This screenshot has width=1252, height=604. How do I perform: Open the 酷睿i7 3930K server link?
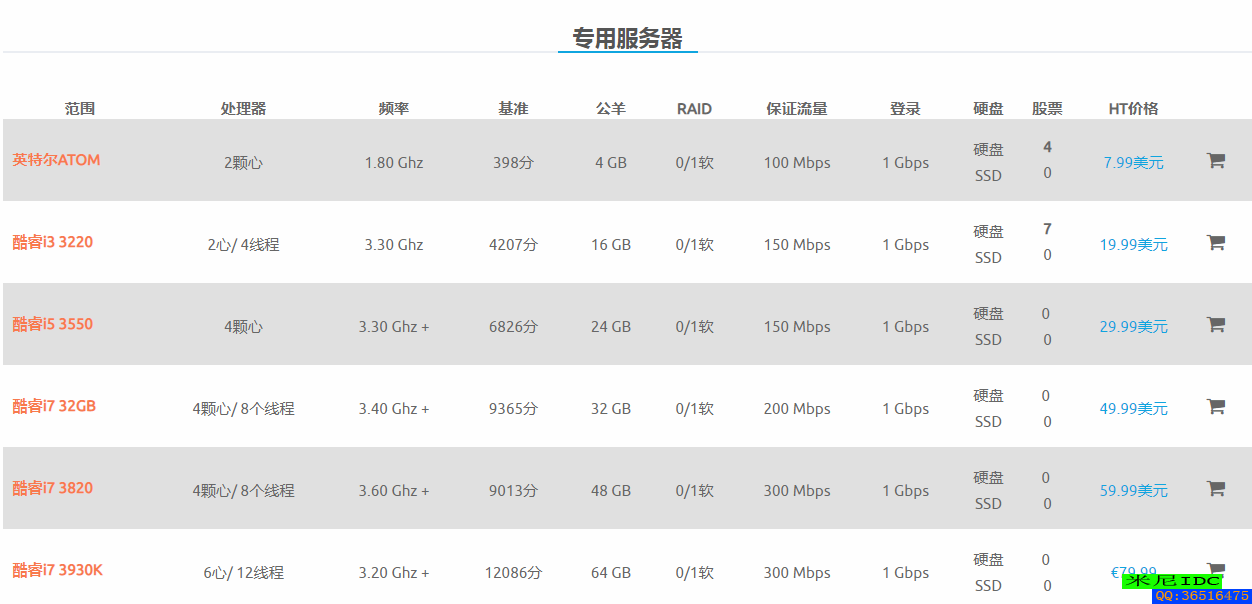point(57,570)
